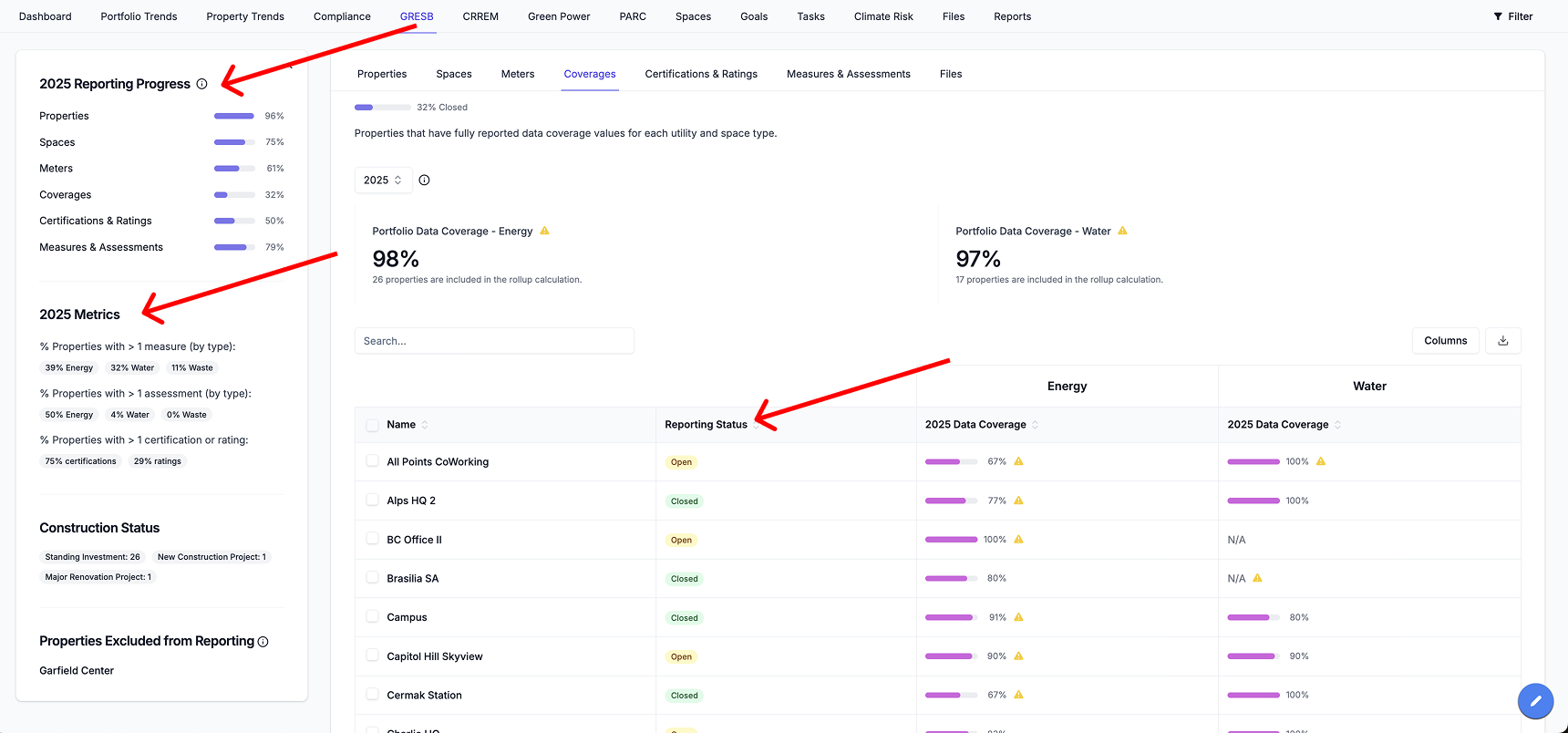Screen dimensions: 1568x733
Task: Click the blue pencil edit floating button
Action: 1535,701
